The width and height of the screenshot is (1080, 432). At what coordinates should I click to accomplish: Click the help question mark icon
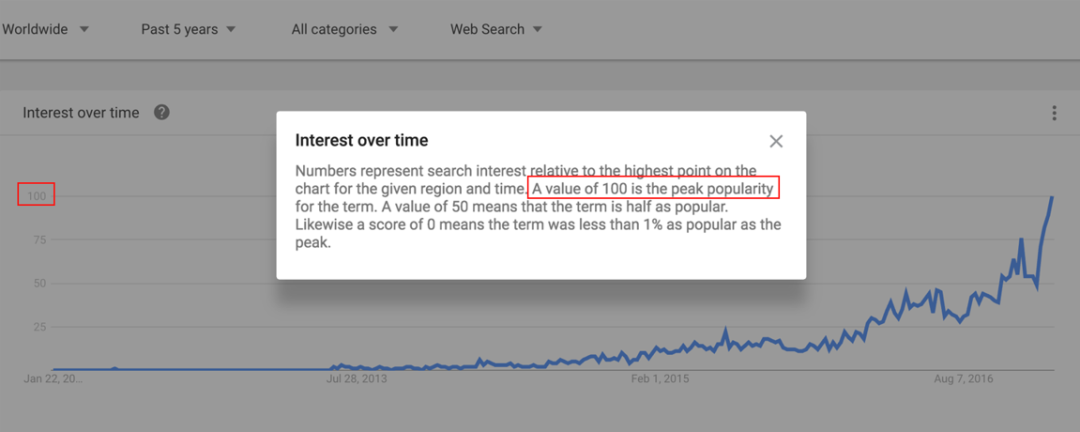pyautogui.click(x=162, y=112)
